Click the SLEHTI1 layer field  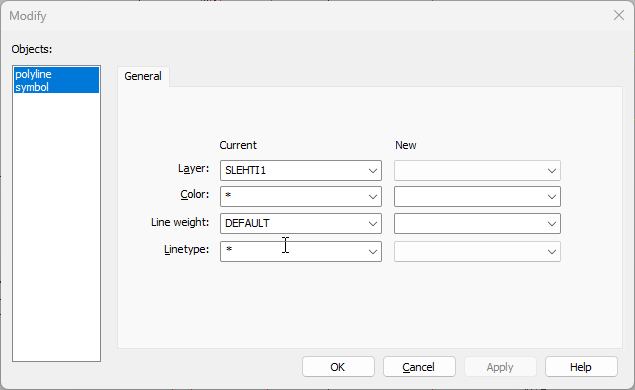pyautogui.click(x=293, y=171)
